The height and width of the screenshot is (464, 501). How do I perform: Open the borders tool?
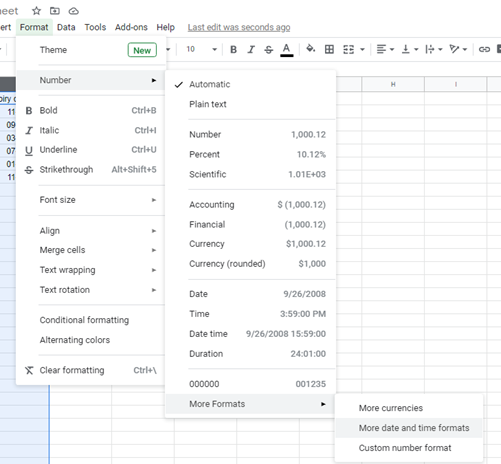point(329,50)
